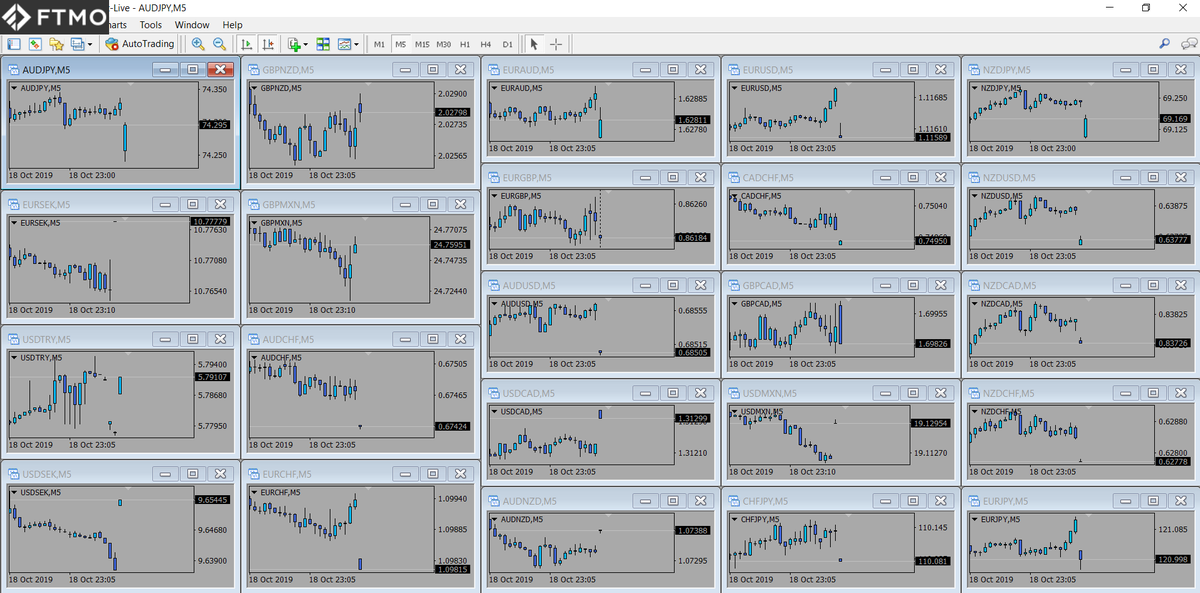1200x593 pixels.
Task: Switch timeframe to H1
Action: coord(465,44)
